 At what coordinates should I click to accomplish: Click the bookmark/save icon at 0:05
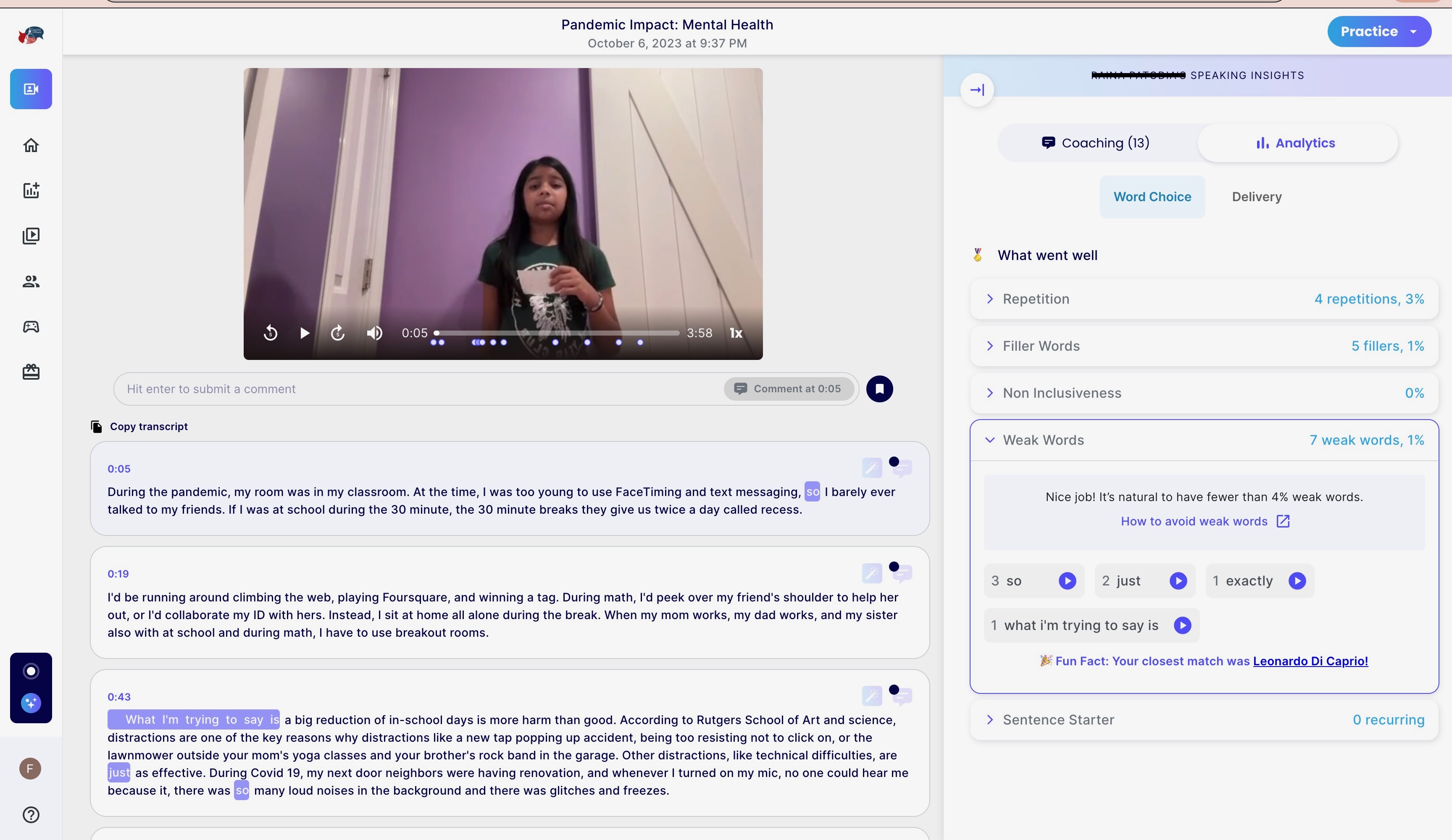coord(879,388)
